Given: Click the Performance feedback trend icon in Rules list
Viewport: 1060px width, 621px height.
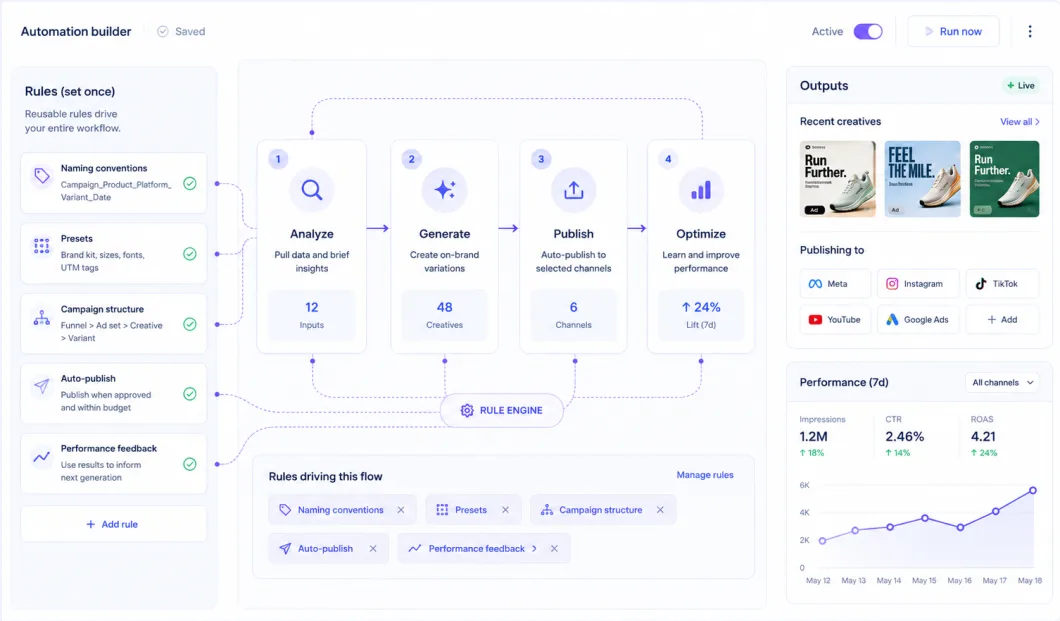Looking at the screenshot, I should pos(41,457).
